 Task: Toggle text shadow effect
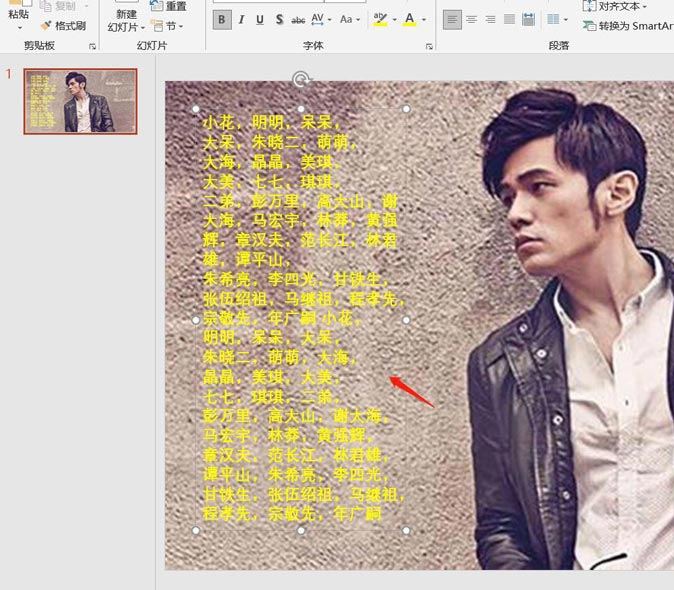pyautogui.click(x=279, y=20)
